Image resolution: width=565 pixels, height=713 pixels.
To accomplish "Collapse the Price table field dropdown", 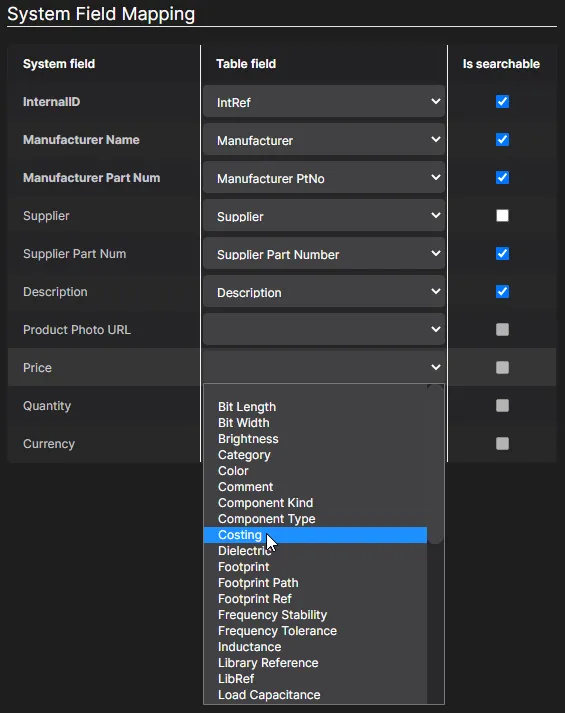I will 324,367.
